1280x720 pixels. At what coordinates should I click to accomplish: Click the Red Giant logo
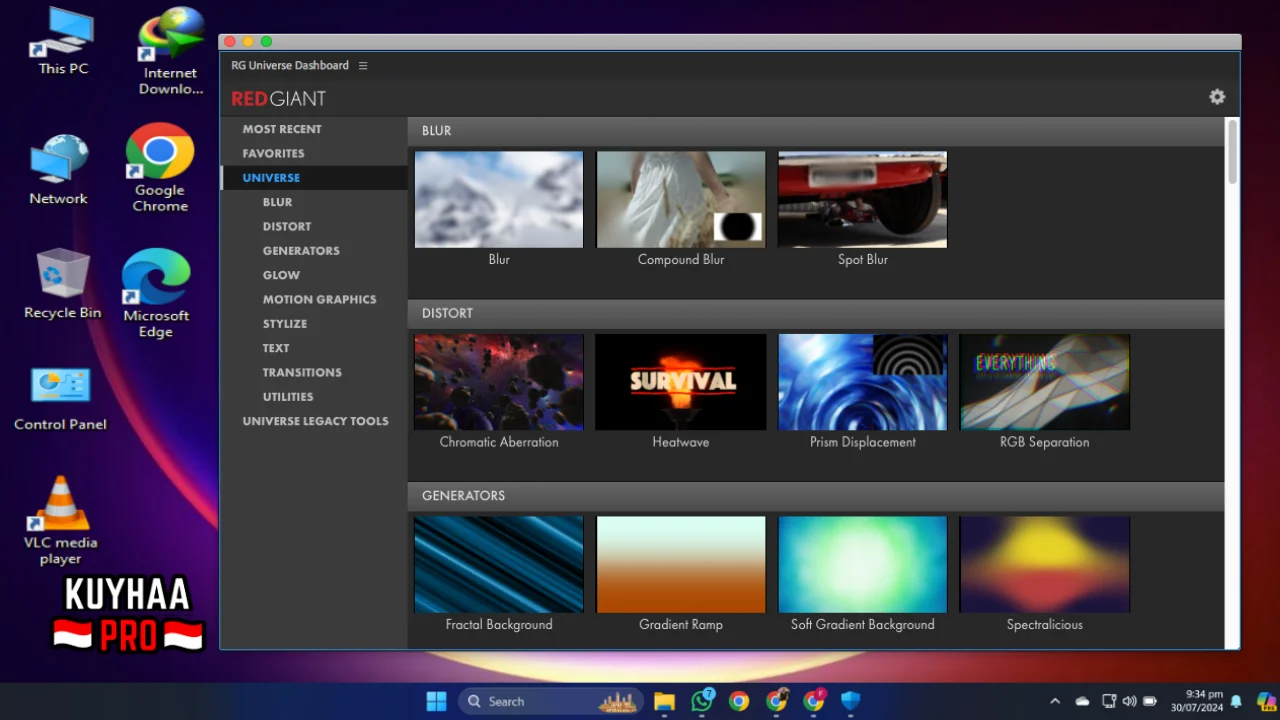point(278,99)
